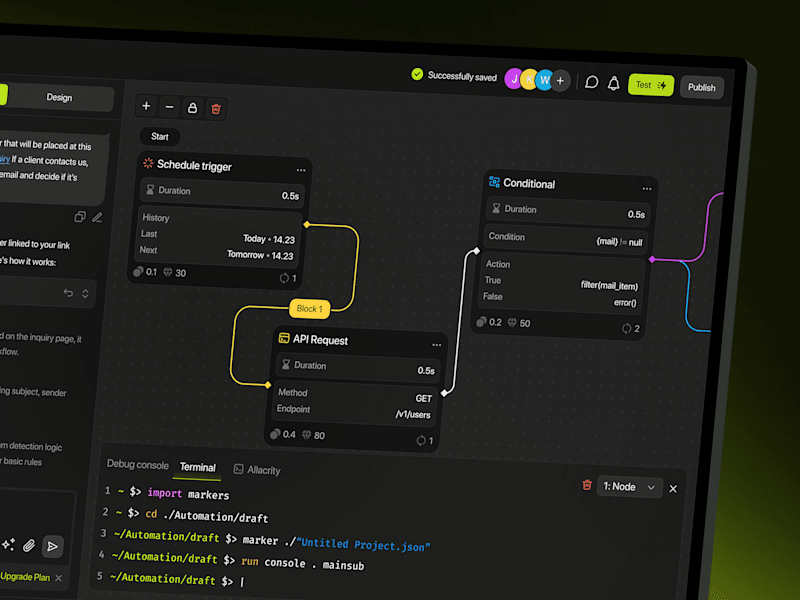Viewport: 800px width, 600px height.
Task: Send the chat message
Action: point(53,547)
